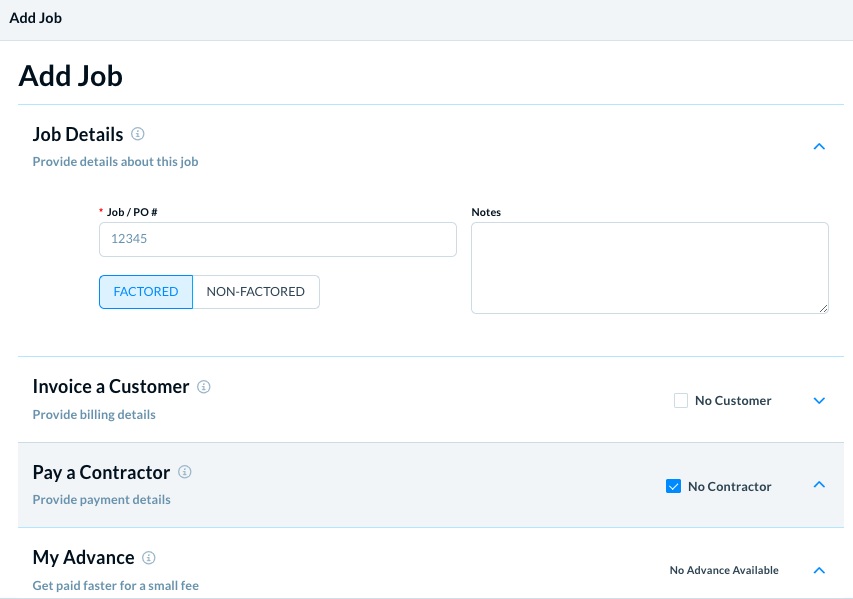Image resolution: width=853 pixels, height=599 pixels.
Task: Click the No Advance Available label
Action: click(x=724, y=570)
